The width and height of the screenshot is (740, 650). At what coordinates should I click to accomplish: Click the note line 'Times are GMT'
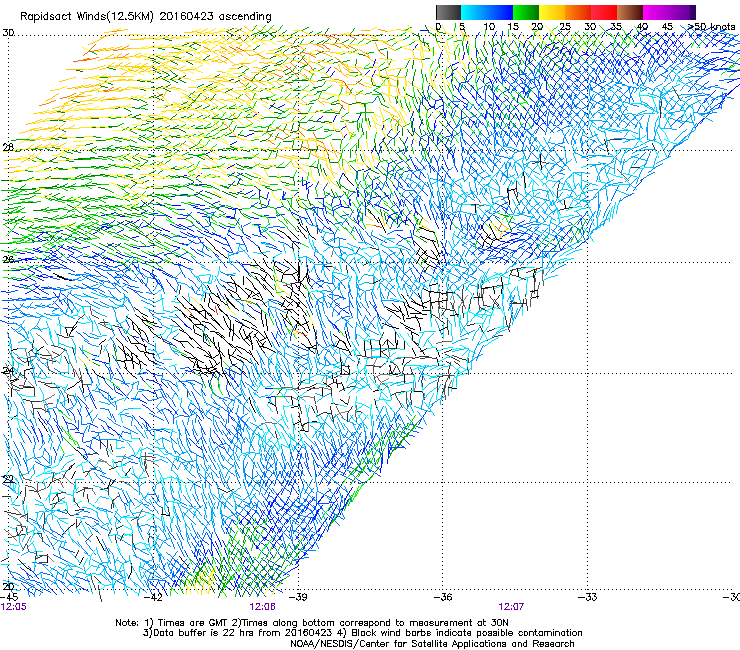(x=191, y=623)
